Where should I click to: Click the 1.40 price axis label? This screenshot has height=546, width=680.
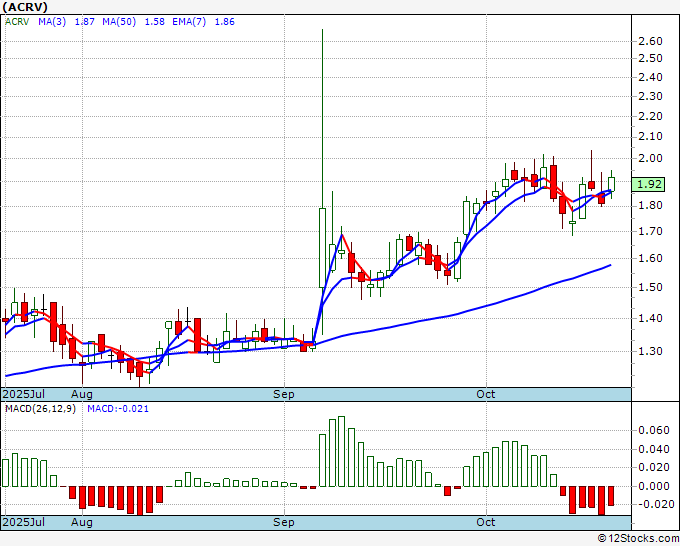point(651,318)
